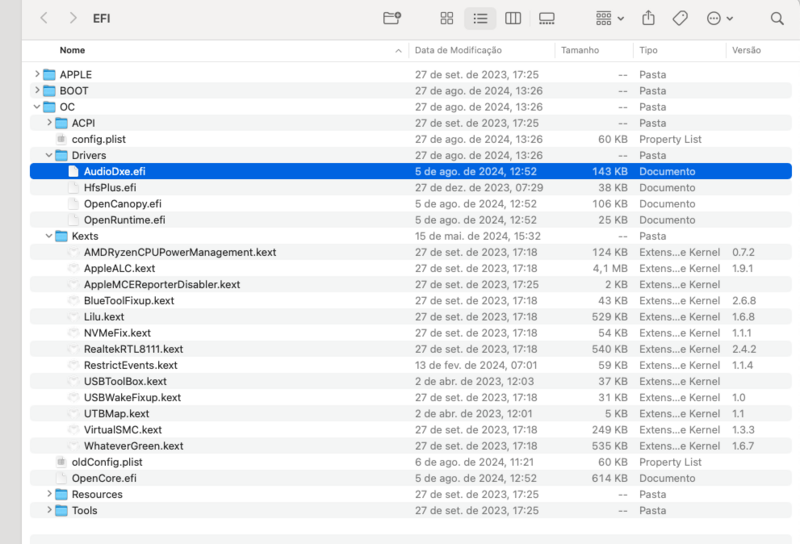800x544 pixels.
Task: Select the Lilu.kext file
Action: 104,317
